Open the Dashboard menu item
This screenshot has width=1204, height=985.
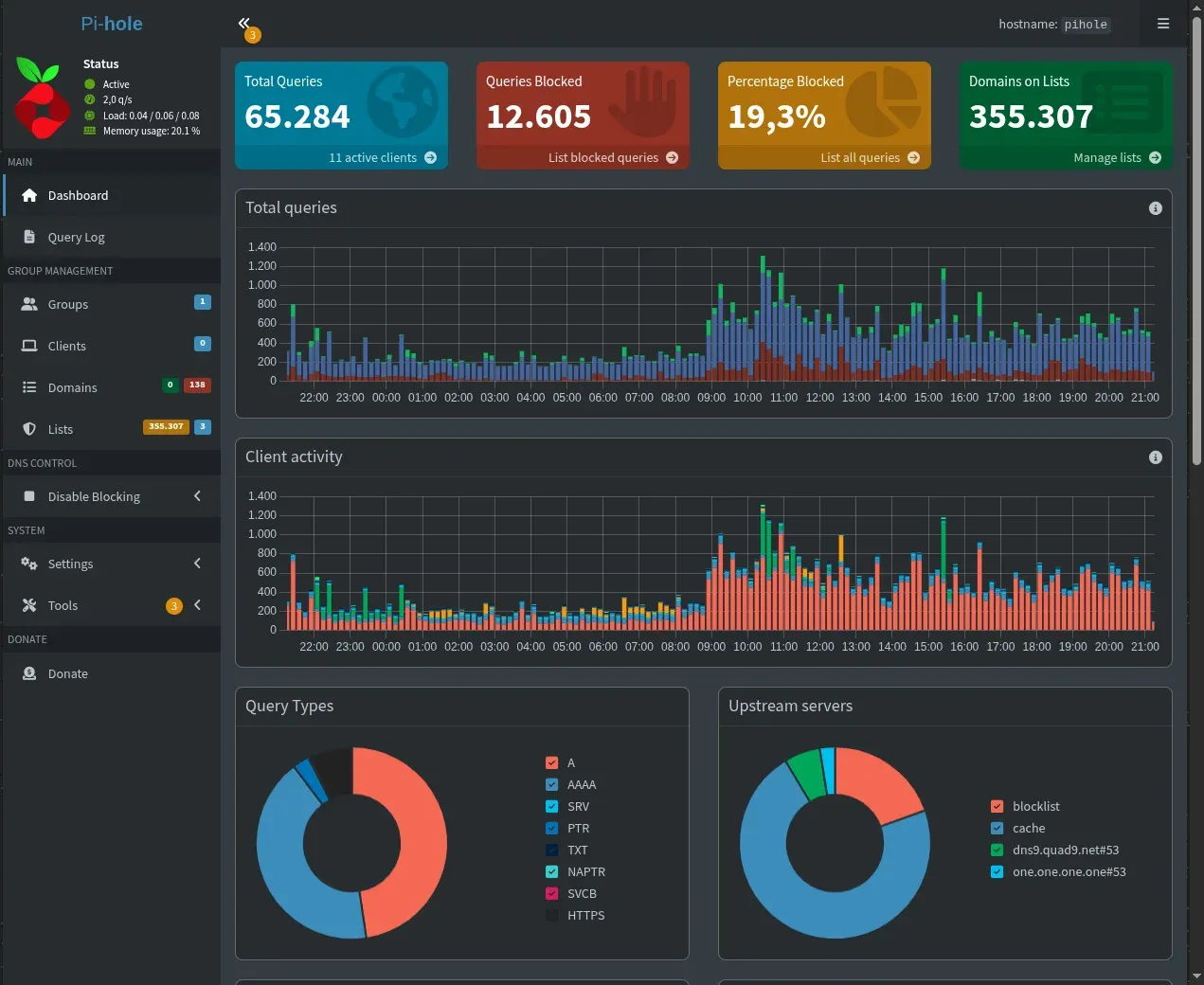112,195
